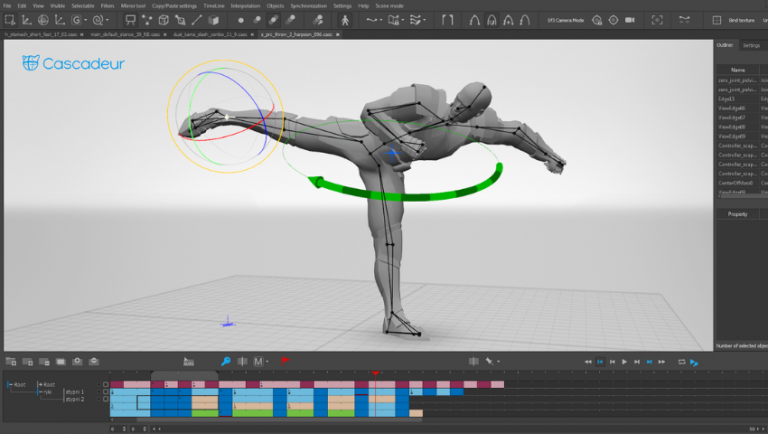Image resolution: width=768 pixels, height=434 pixels.
Task: Open the trajectory wave tool icon
Action: click(372, 20)
